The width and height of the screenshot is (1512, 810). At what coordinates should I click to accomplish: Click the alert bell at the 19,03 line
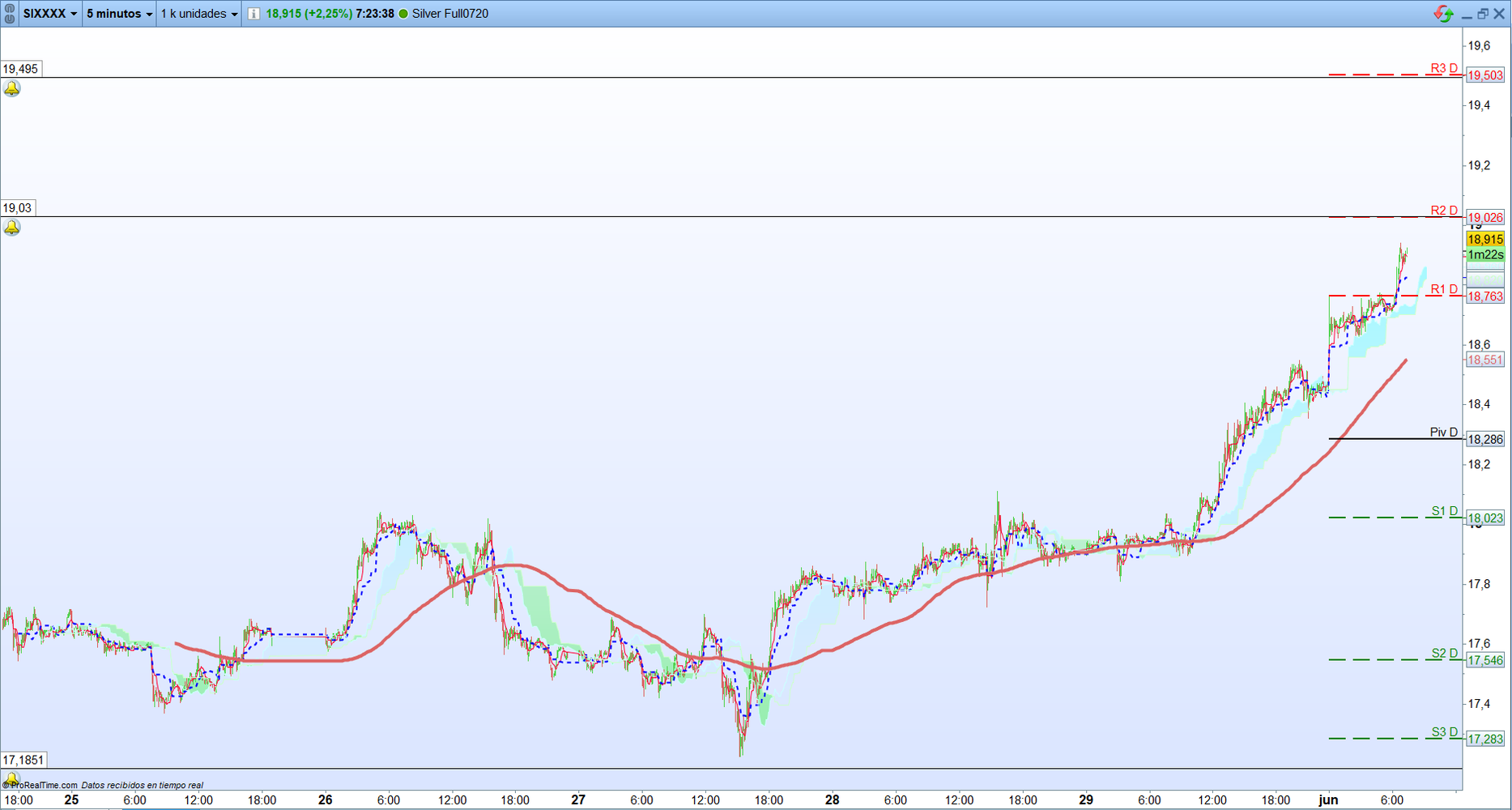[x=12, y=228]
